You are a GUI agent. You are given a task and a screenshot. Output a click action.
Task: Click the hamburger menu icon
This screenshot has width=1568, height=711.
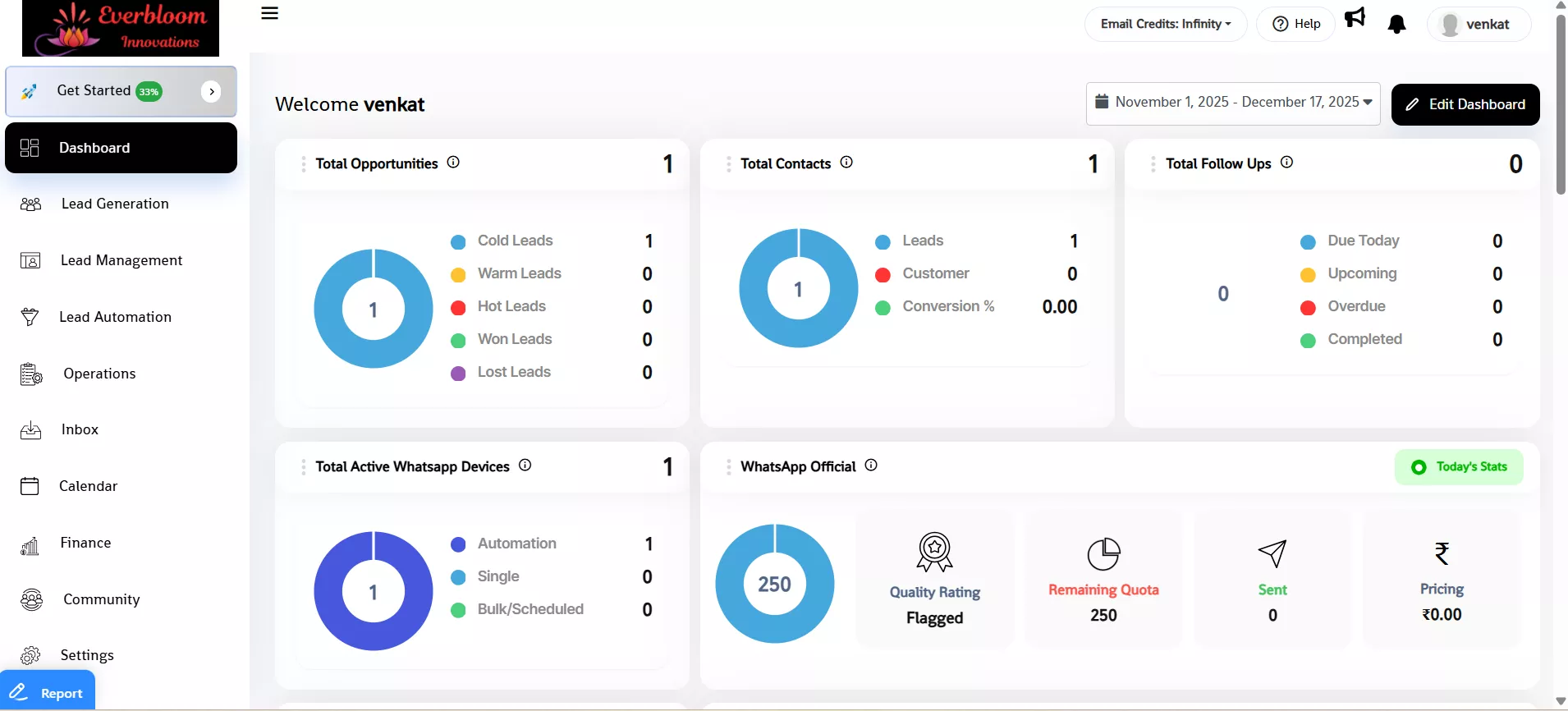click(269, 14)
